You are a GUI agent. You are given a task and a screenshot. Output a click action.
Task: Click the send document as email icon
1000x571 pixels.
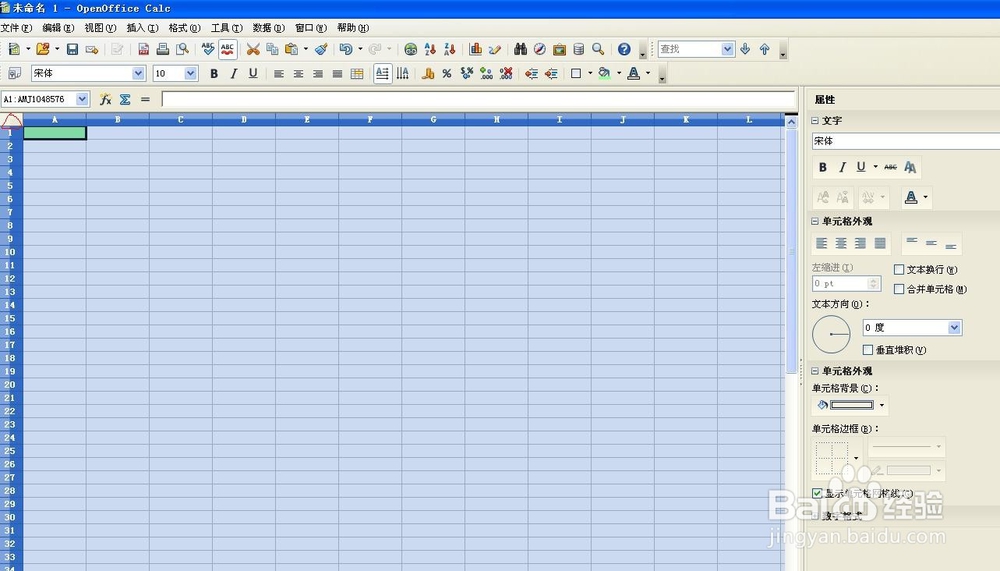click(92, 49)
